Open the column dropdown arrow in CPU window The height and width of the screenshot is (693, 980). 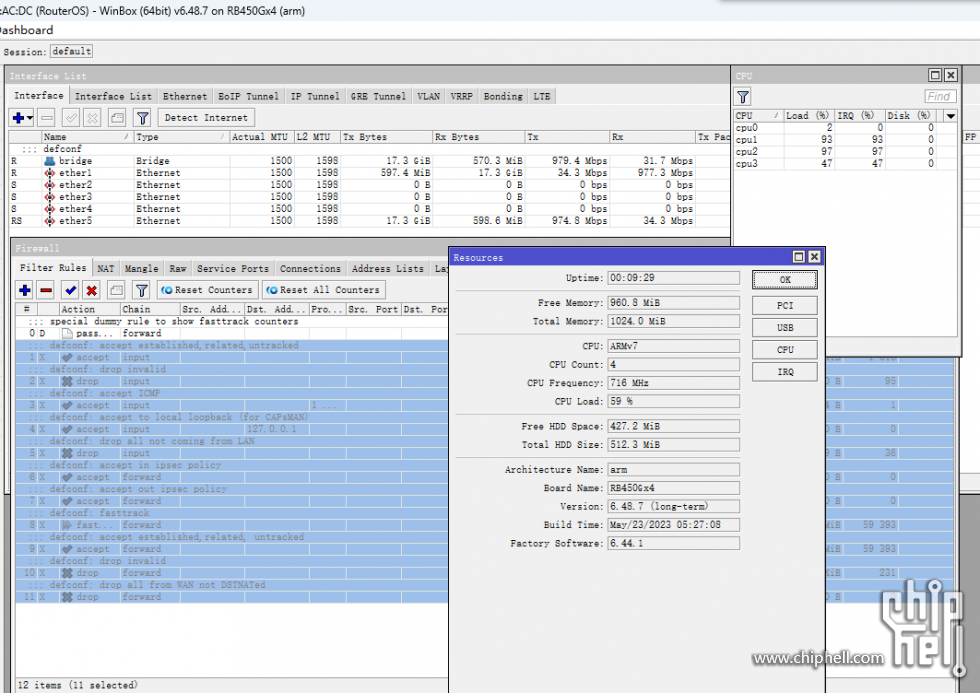[x=951, y=116]
